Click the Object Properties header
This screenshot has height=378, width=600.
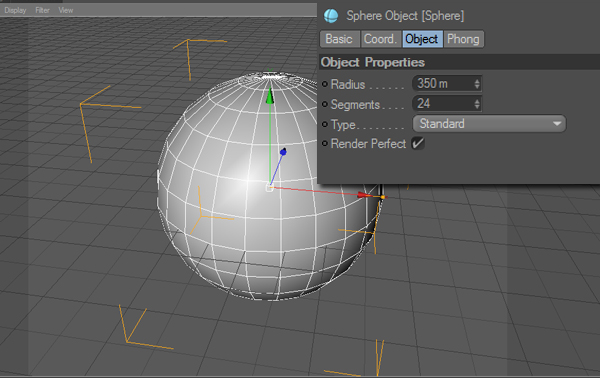tap(373, 62)
